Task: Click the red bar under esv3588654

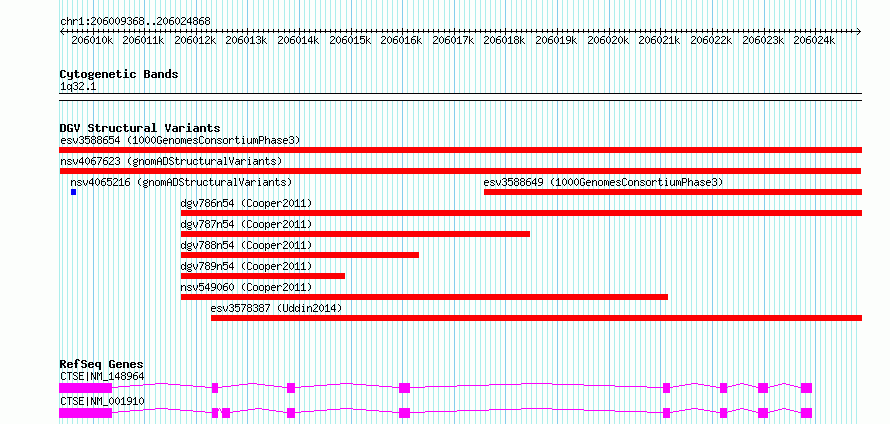Action: coord(461,150)
